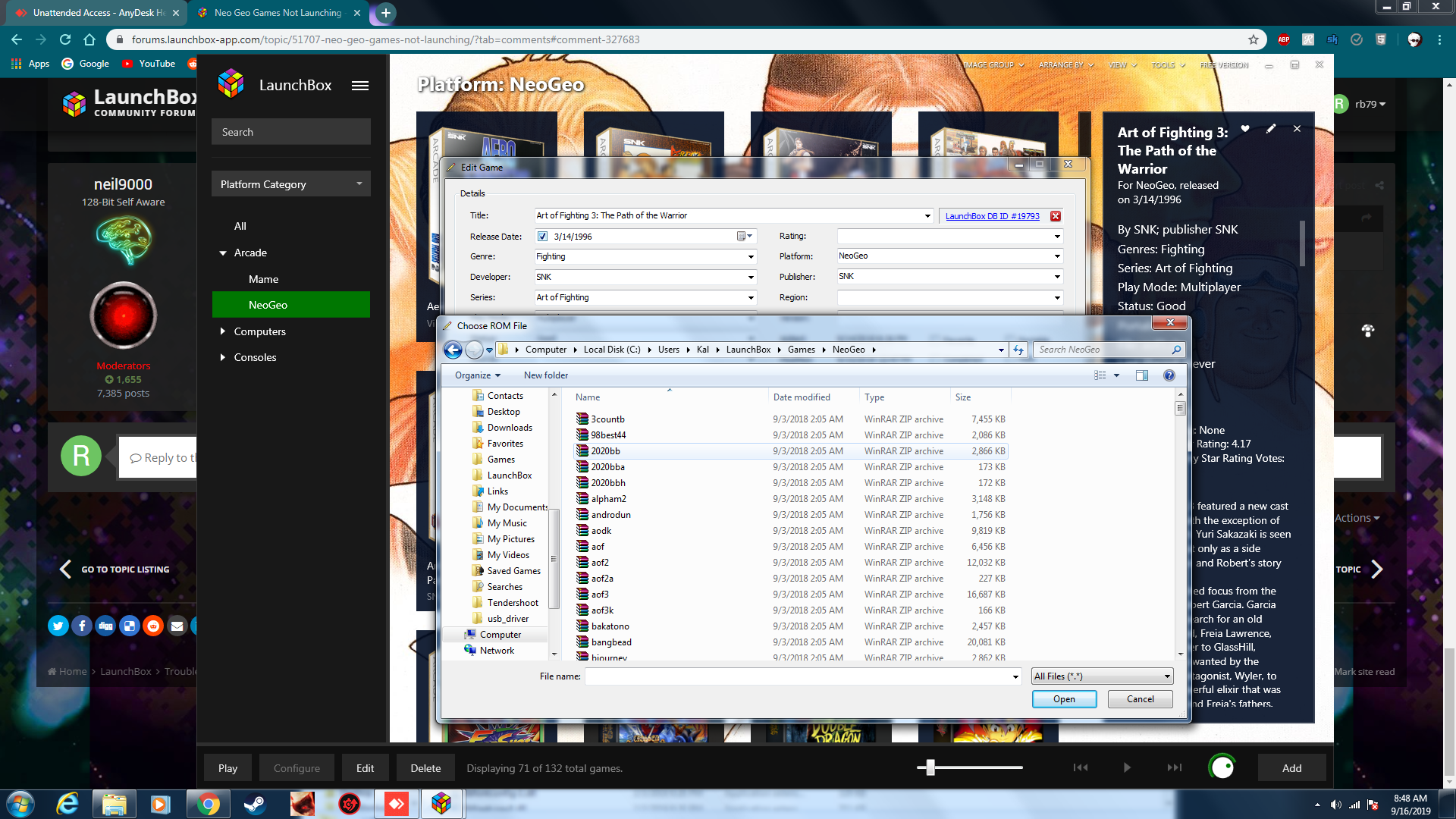Open the Rating dropdown
1456x819 pixels.
click(x=1057, y=237)
